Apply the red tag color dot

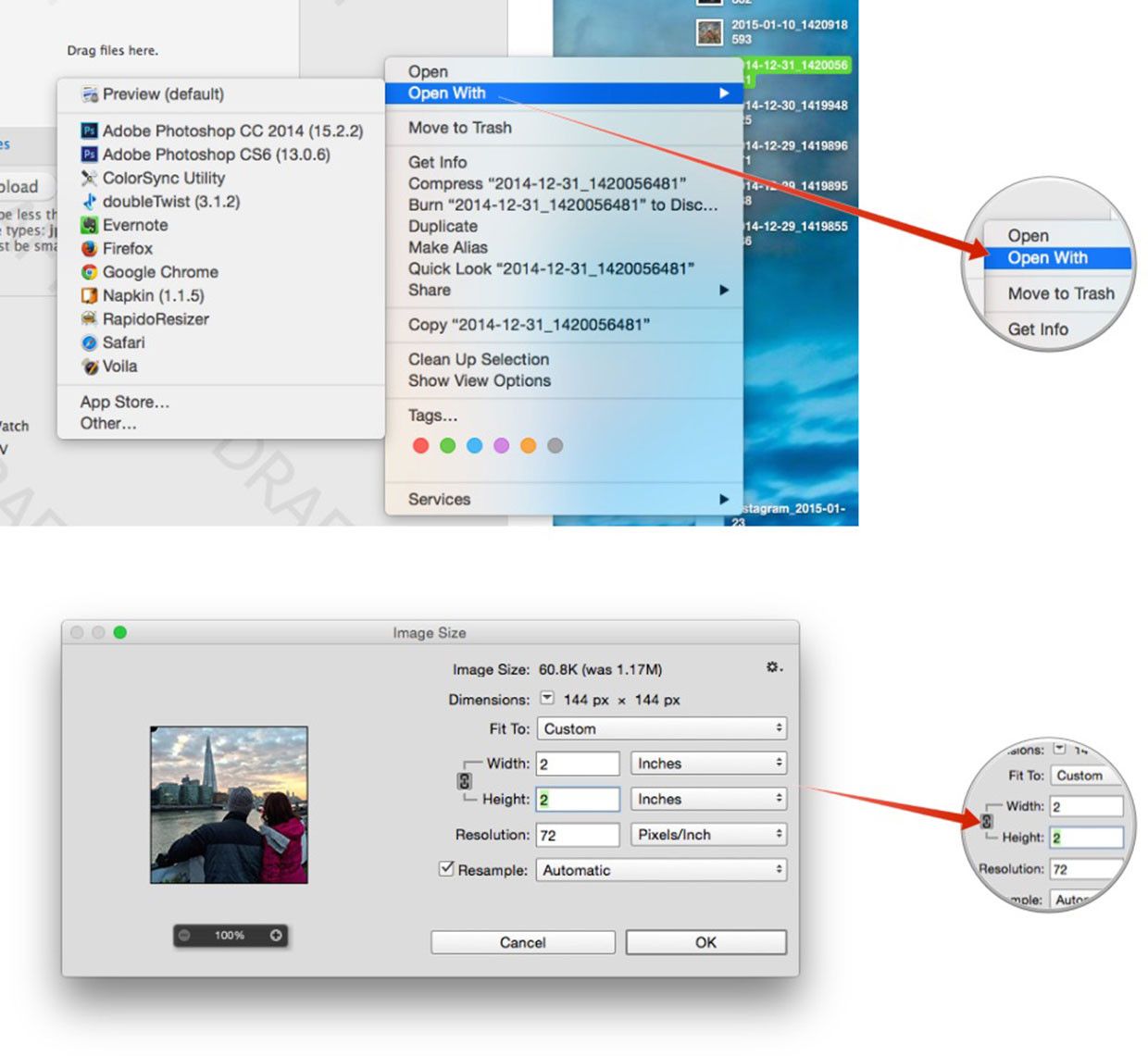420,446
